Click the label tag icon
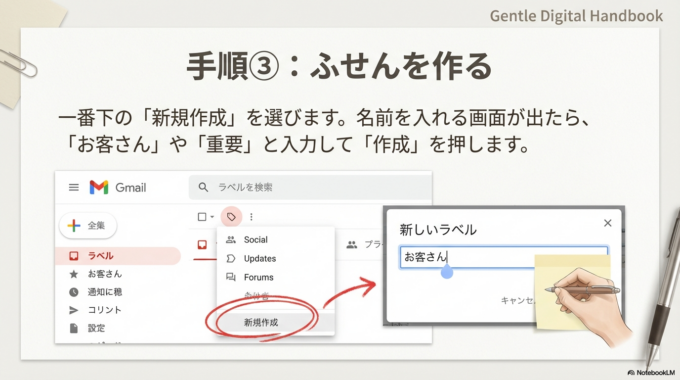 pyautogui.click(x=231, y=216)
